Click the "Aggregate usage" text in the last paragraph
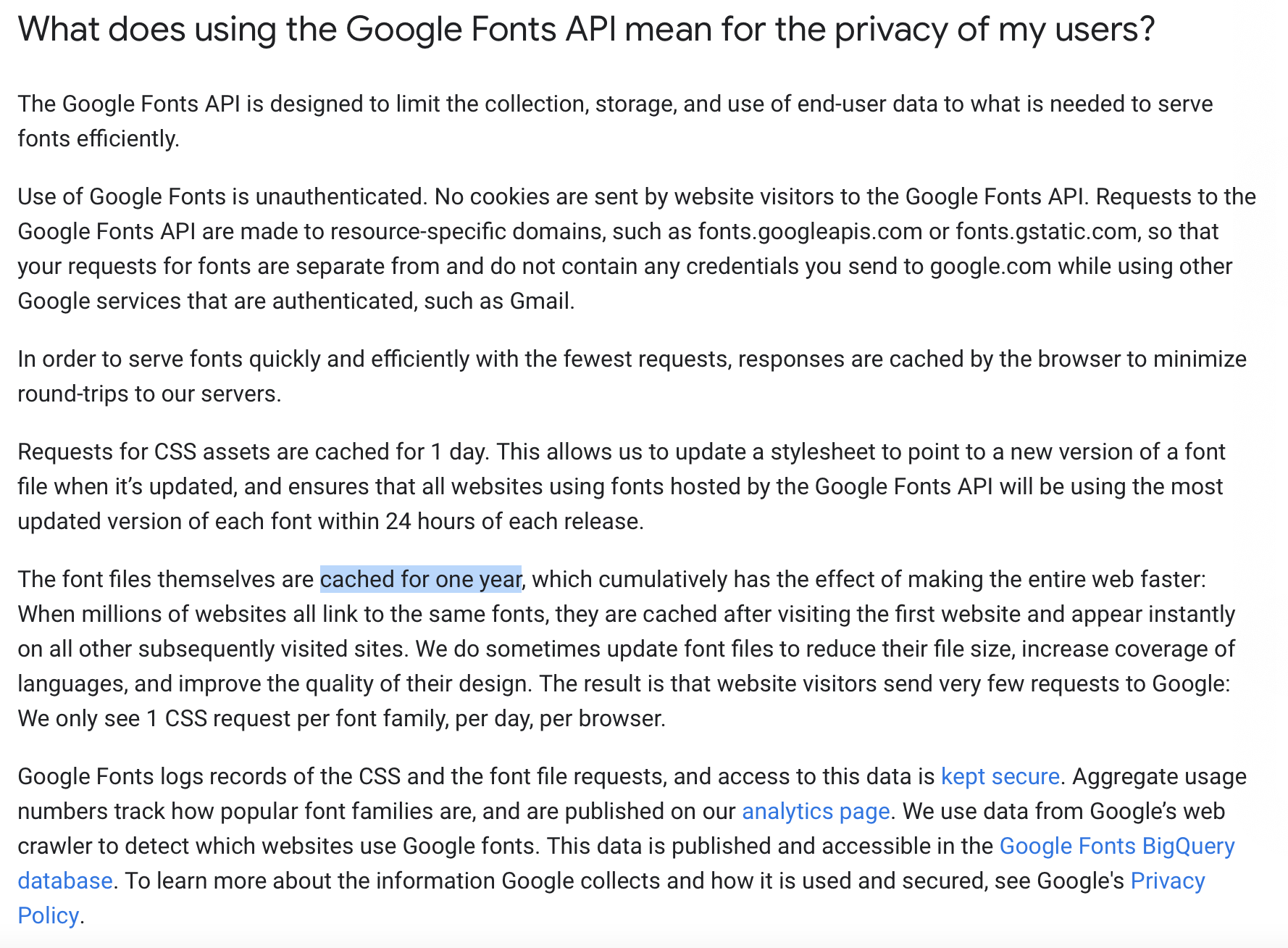 pos(1159,776)
